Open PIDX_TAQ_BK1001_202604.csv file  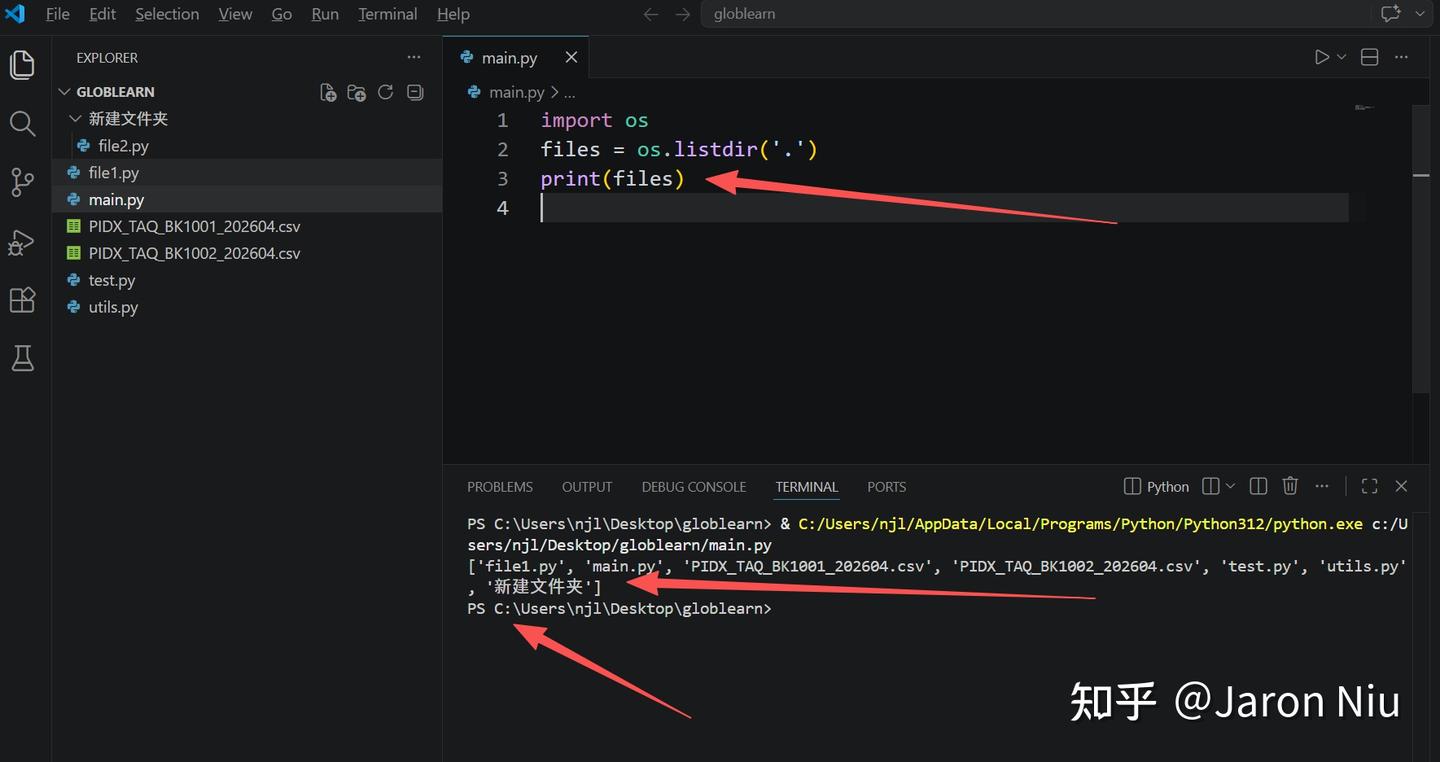247,227
